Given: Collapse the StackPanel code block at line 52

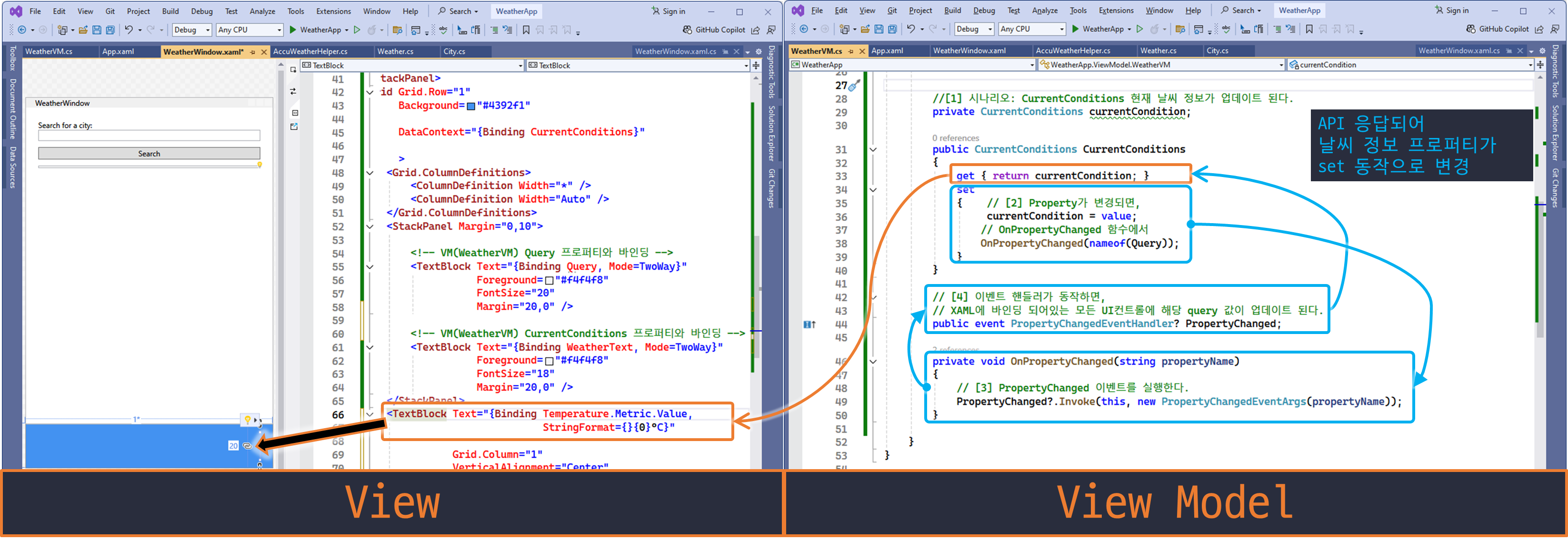Looking at the screenshot, I should (370, 227).
